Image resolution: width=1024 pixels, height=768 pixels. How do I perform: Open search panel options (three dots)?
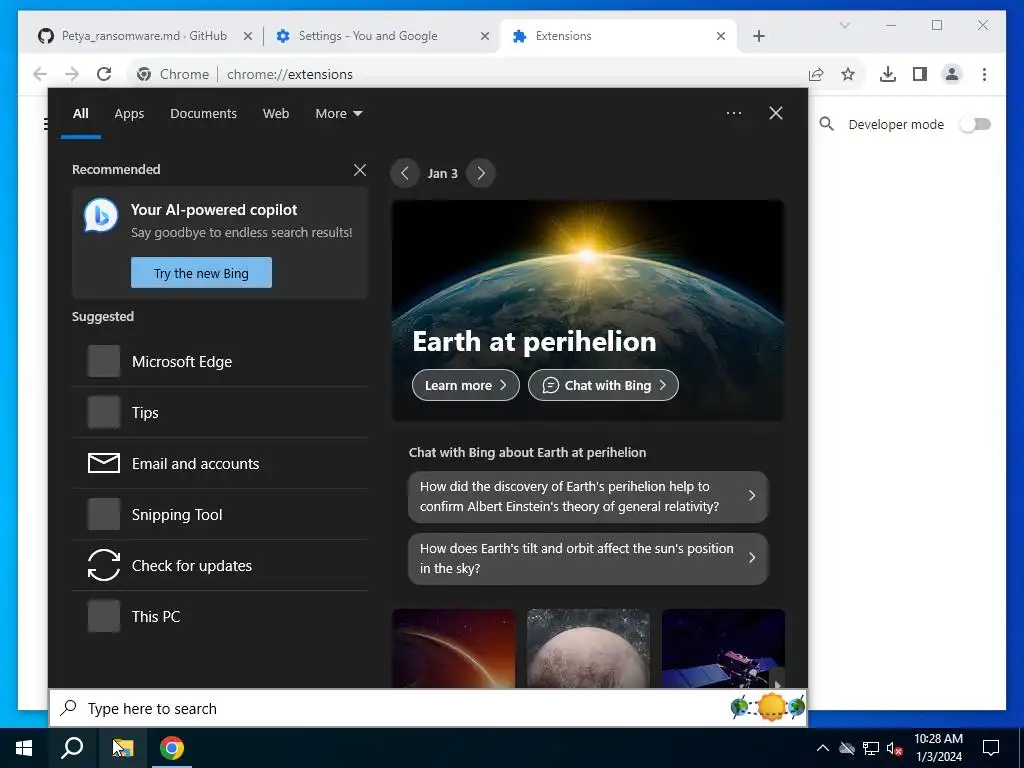pos(734,113)
